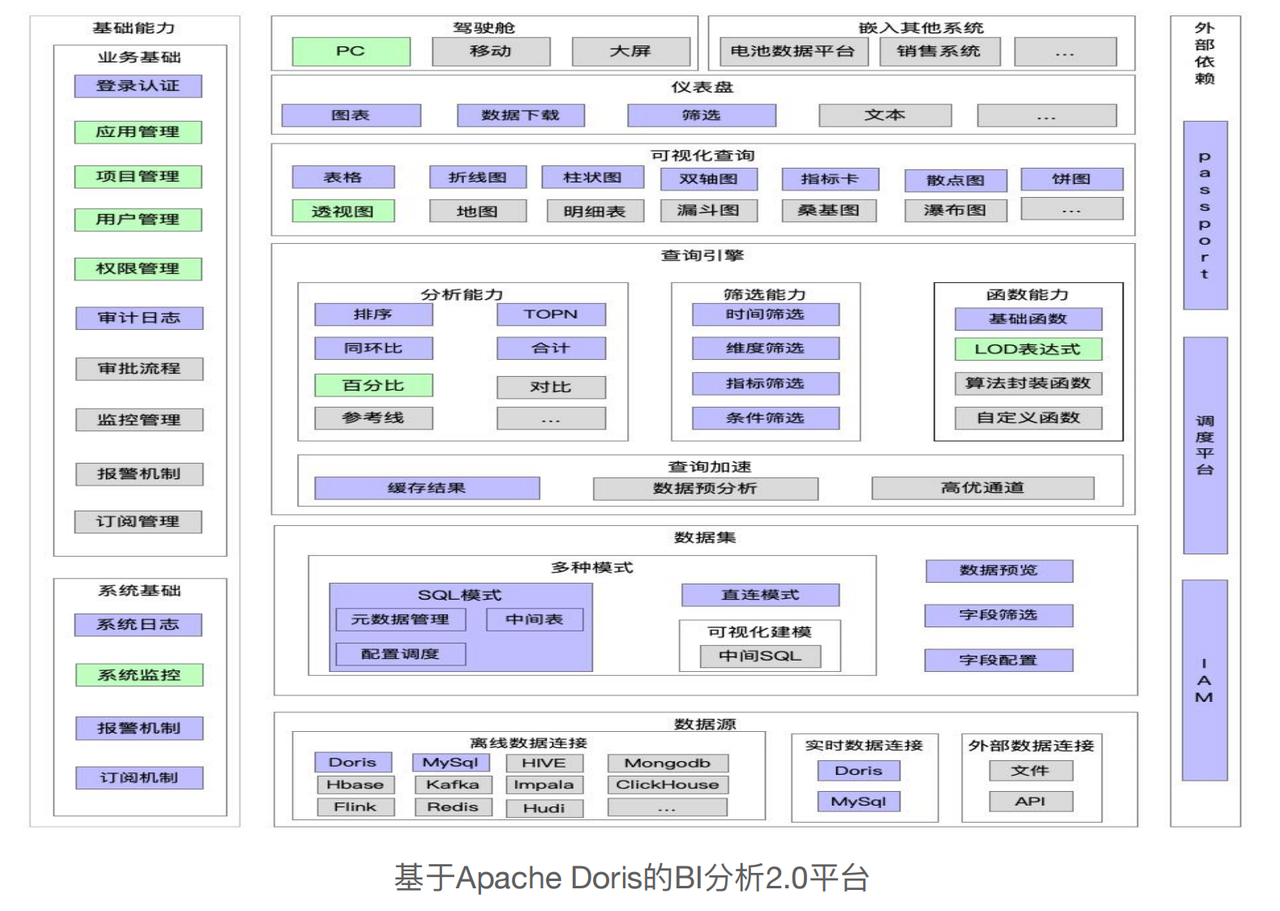Click the 漏斗图 item in 可视化查询
The height and width of the screenshot is (911, 1280).
click(x=709, y=210)
